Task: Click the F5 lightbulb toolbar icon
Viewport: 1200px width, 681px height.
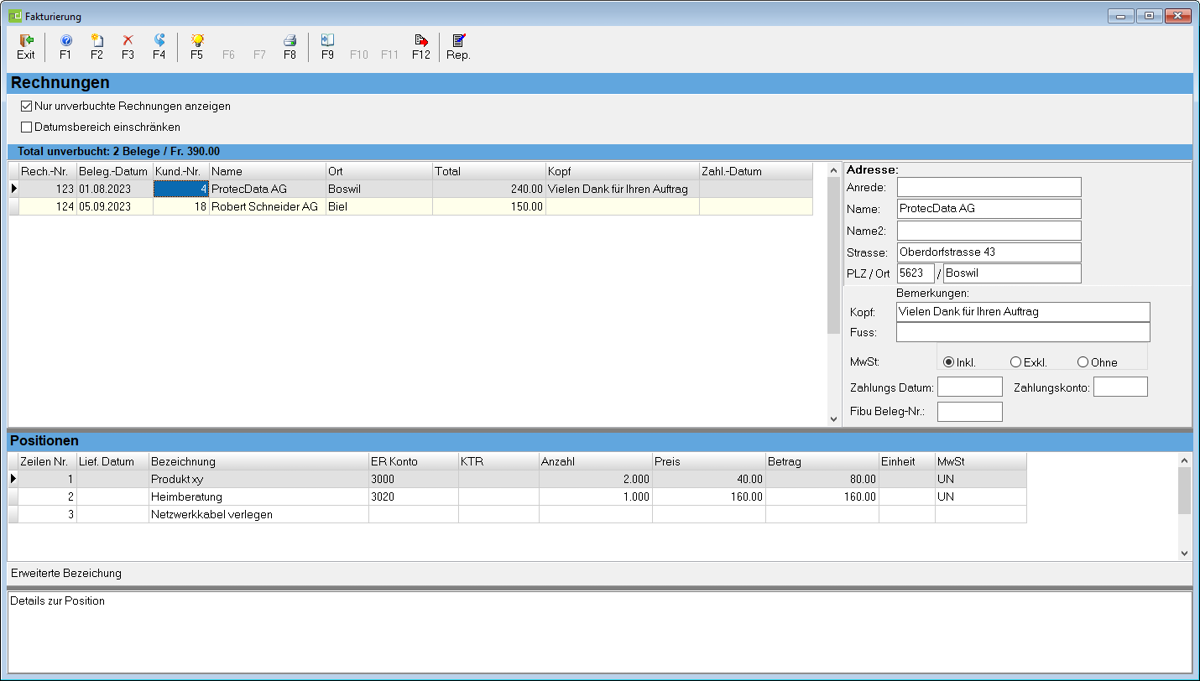Action: (197, 47)
